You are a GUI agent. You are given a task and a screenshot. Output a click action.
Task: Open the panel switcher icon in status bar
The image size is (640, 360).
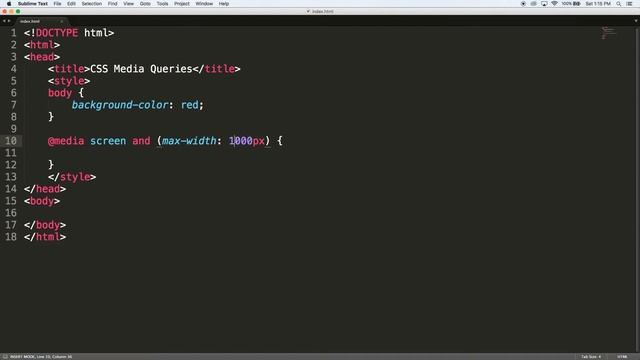coord(5,357)
